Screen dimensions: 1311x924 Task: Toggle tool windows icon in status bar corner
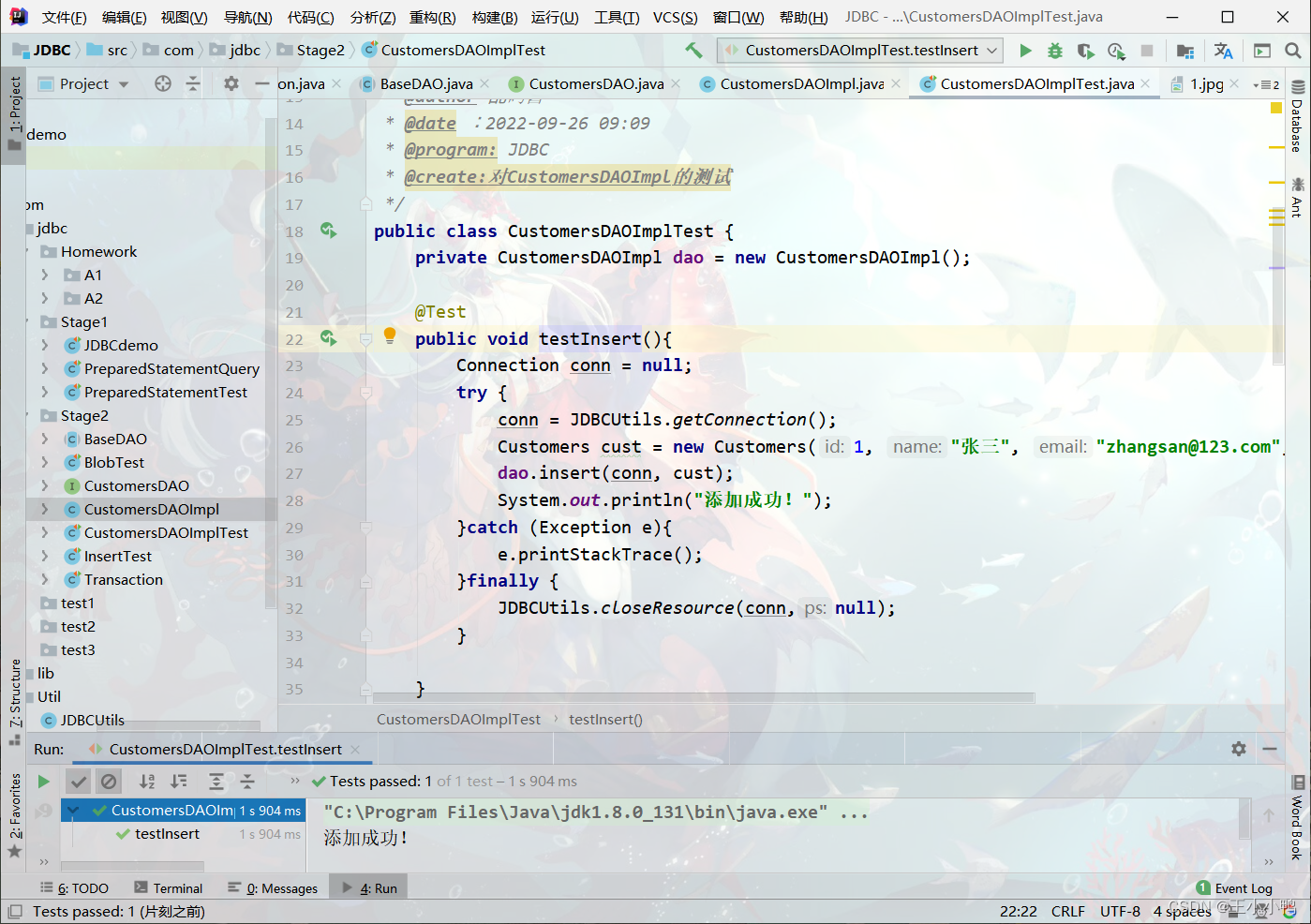pos(15,912)
